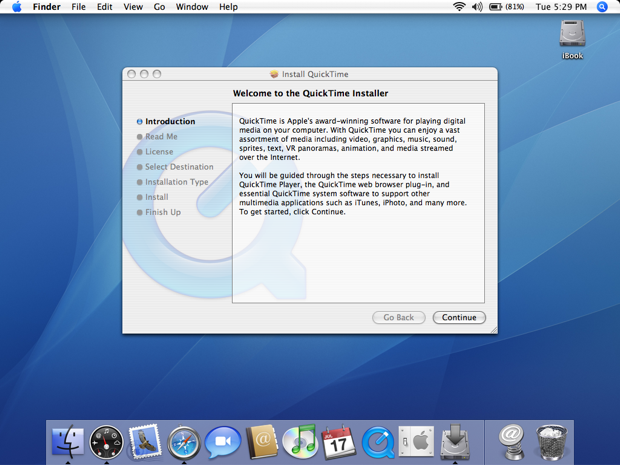Zoom the Install QuickTime window

click(157, 74)
